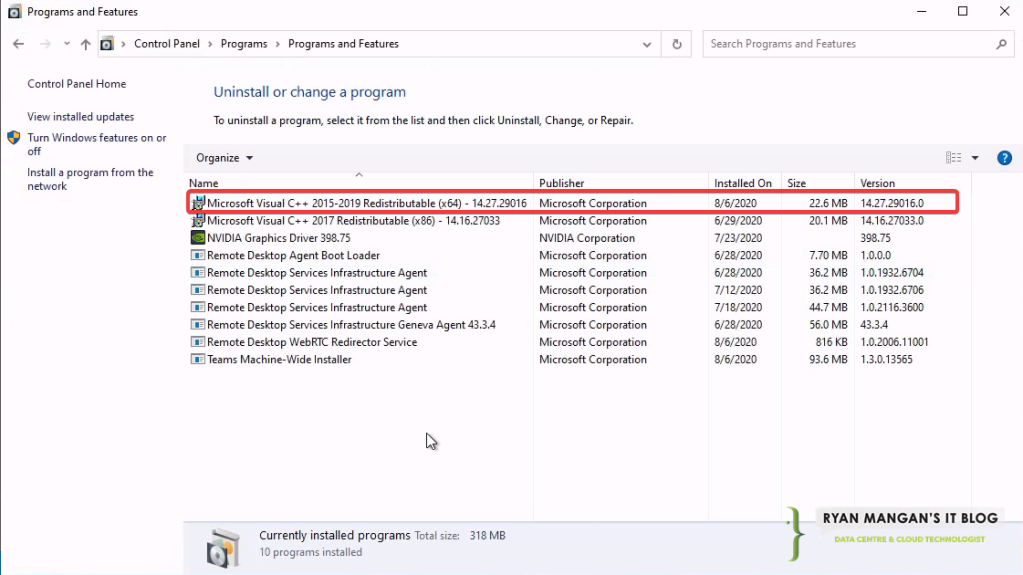Viewport: 1023px width, 575px height.
Task: Sort by the Version column header
Action: (x=912, y=183)
